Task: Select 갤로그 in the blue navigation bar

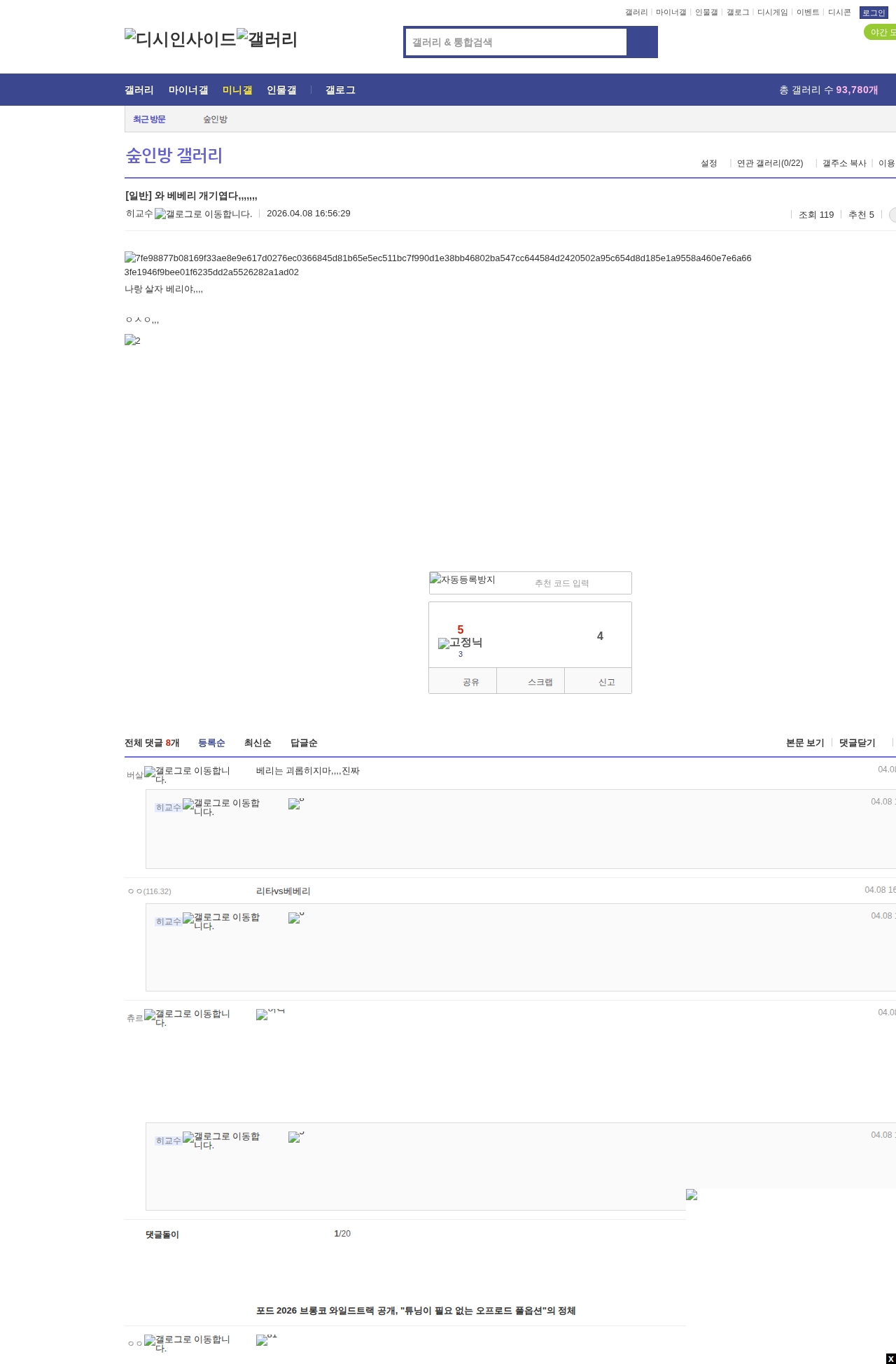Action: click(x=340, y=90)
